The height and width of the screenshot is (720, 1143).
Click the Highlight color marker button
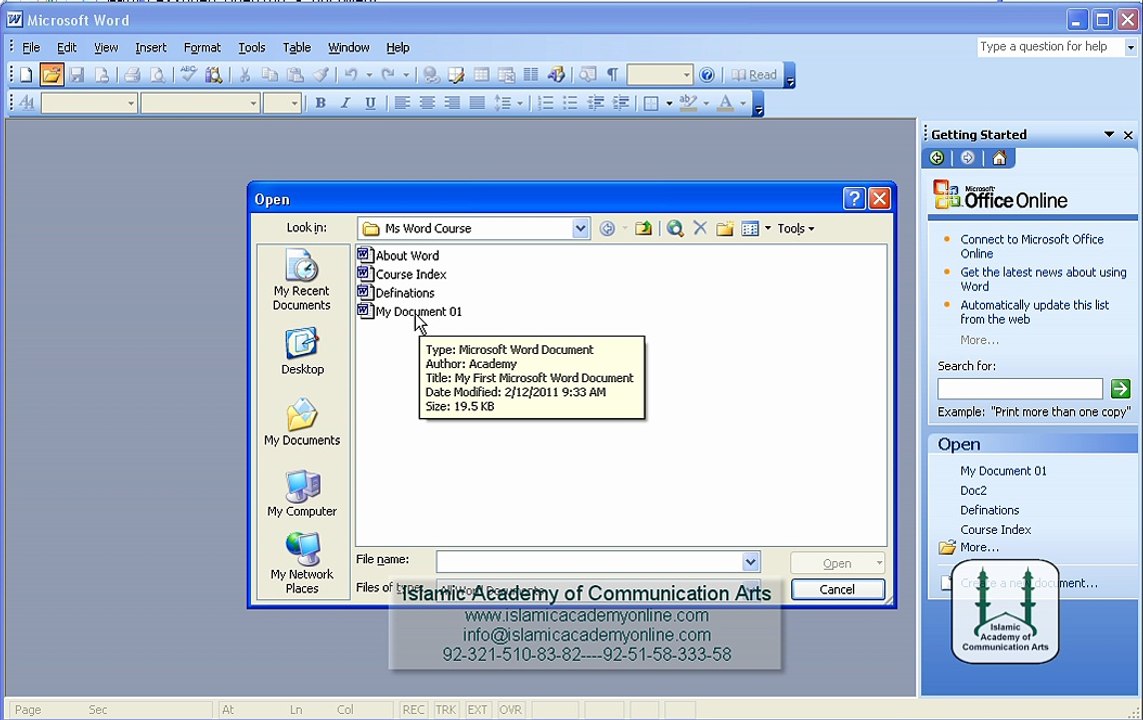point(688,103)
